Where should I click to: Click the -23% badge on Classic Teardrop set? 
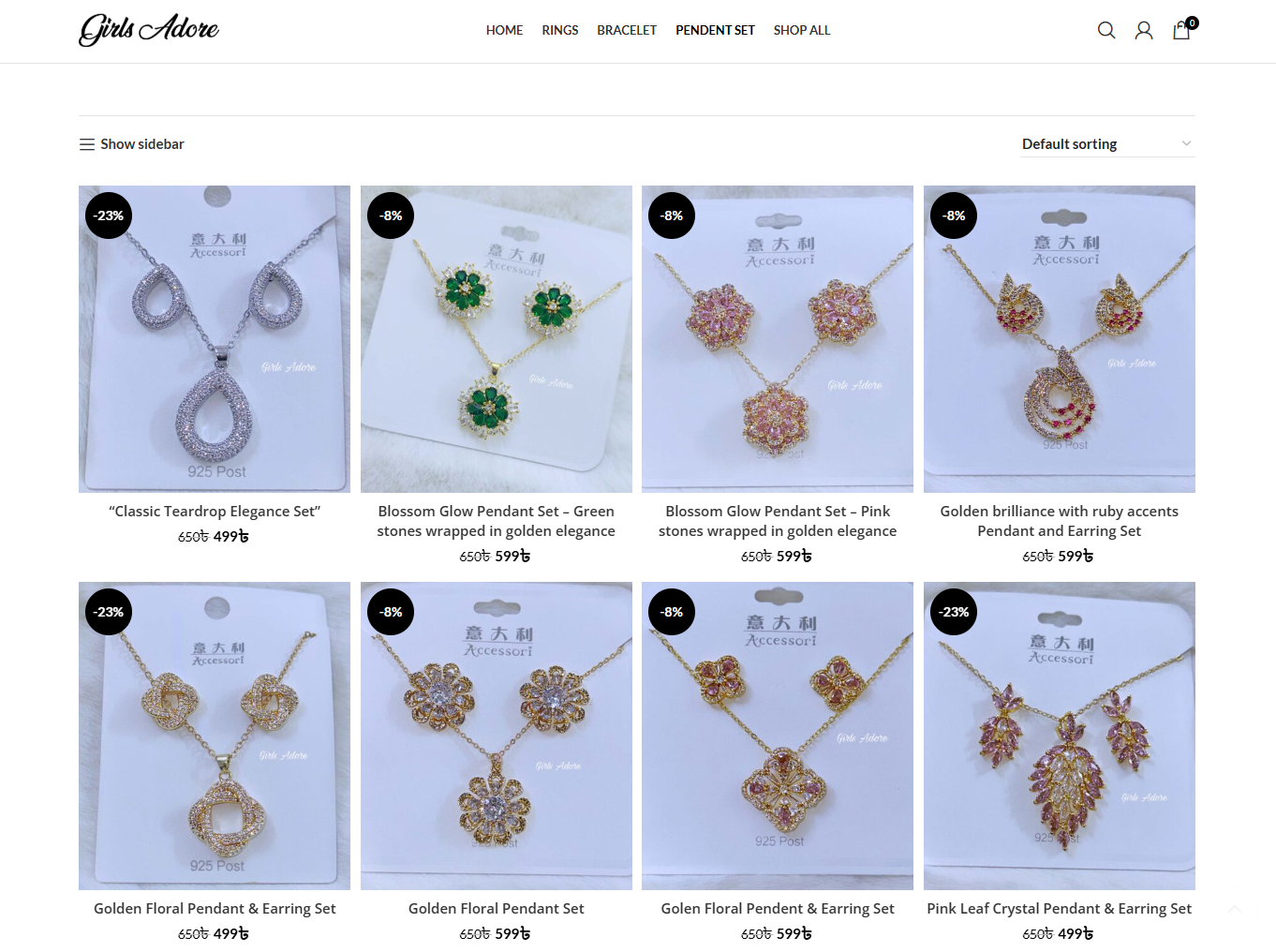click(109, 216)
